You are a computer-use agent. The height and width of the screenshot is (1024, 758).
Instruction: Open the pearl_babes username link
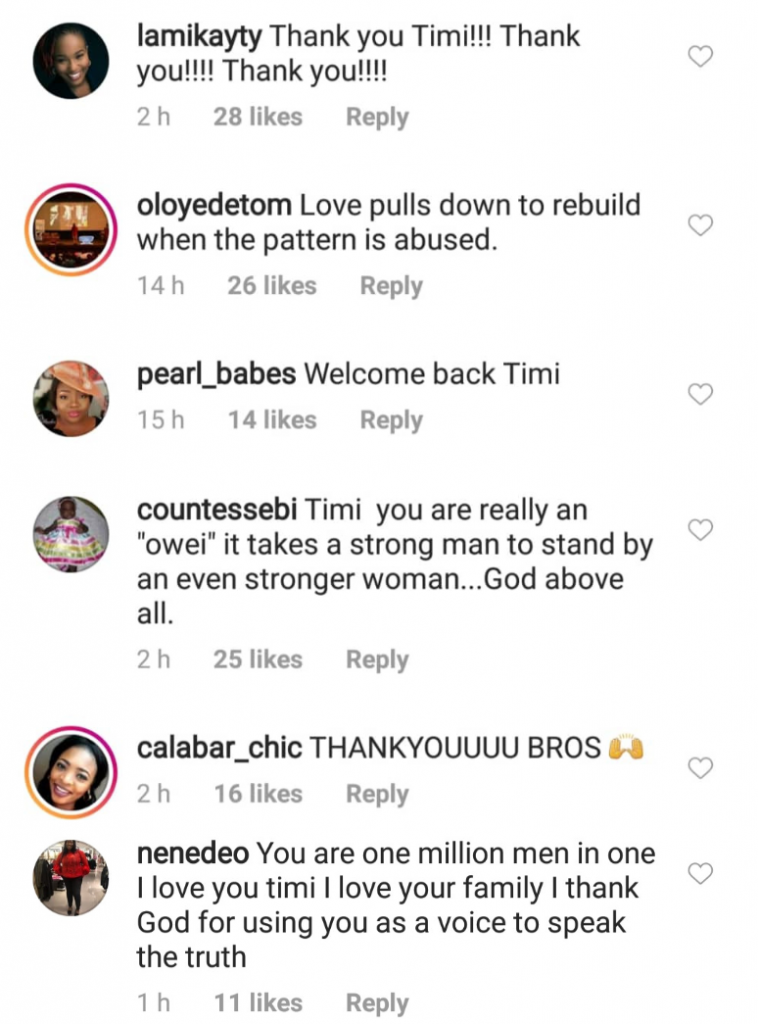216,374
